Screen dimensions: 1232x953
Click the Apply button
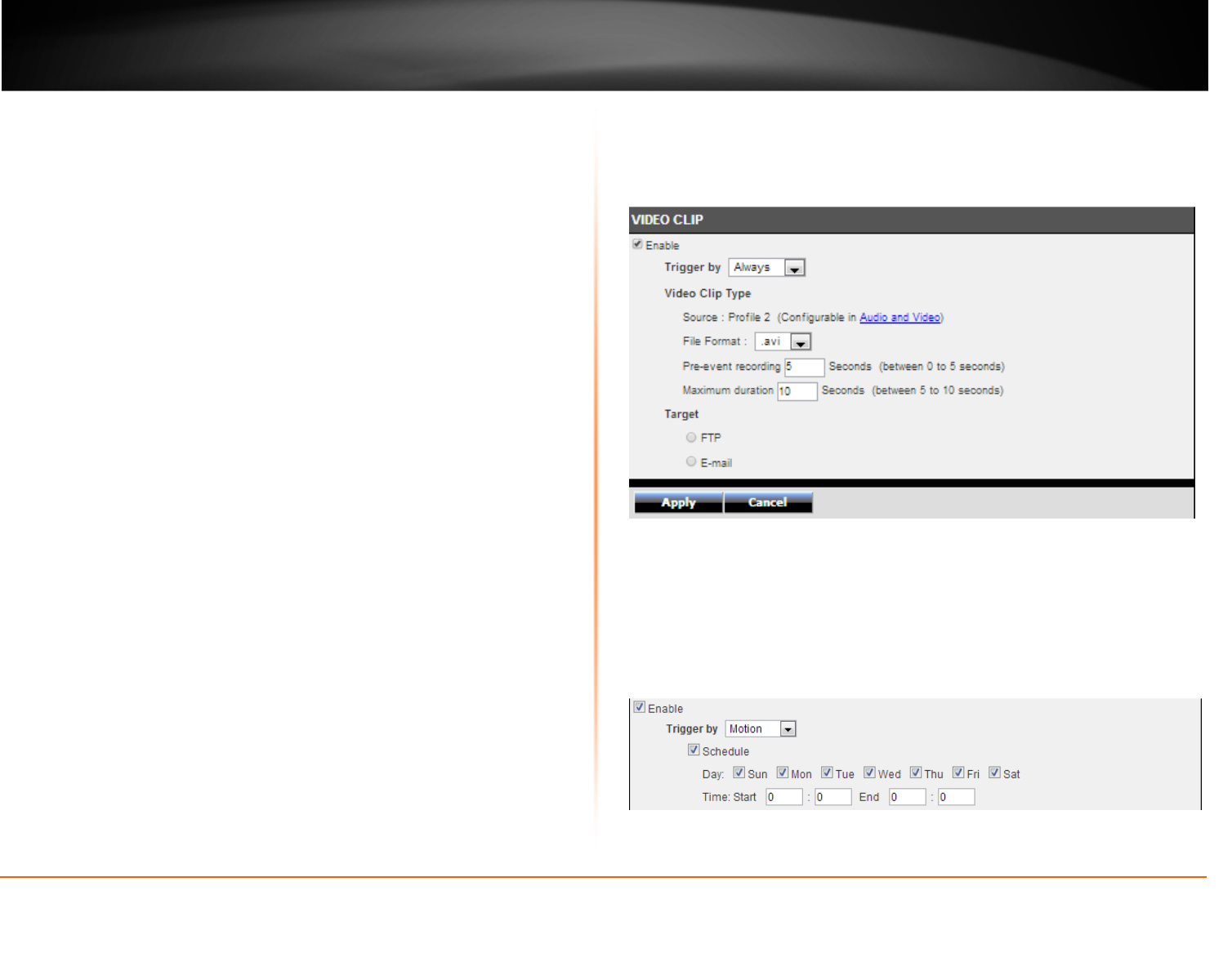pyautogui.click(x=679, y=502)
